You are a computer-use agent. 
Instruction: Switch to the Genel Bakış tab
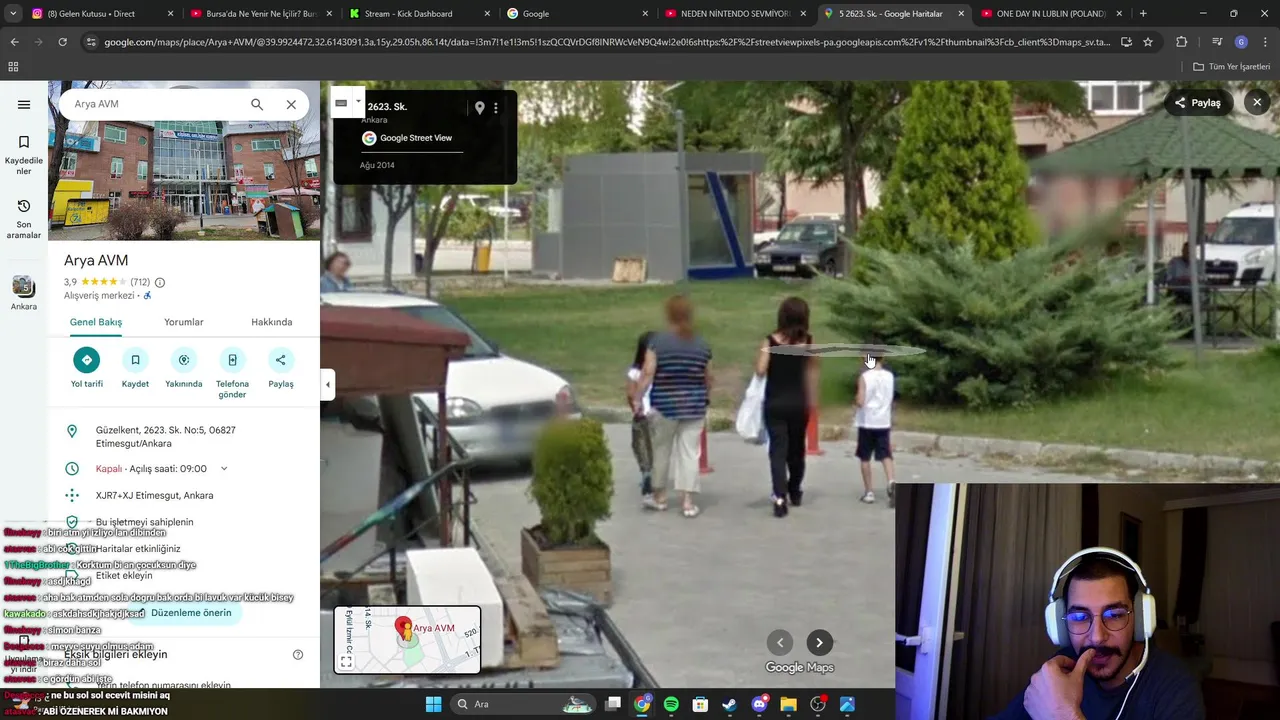click(96, 322)
